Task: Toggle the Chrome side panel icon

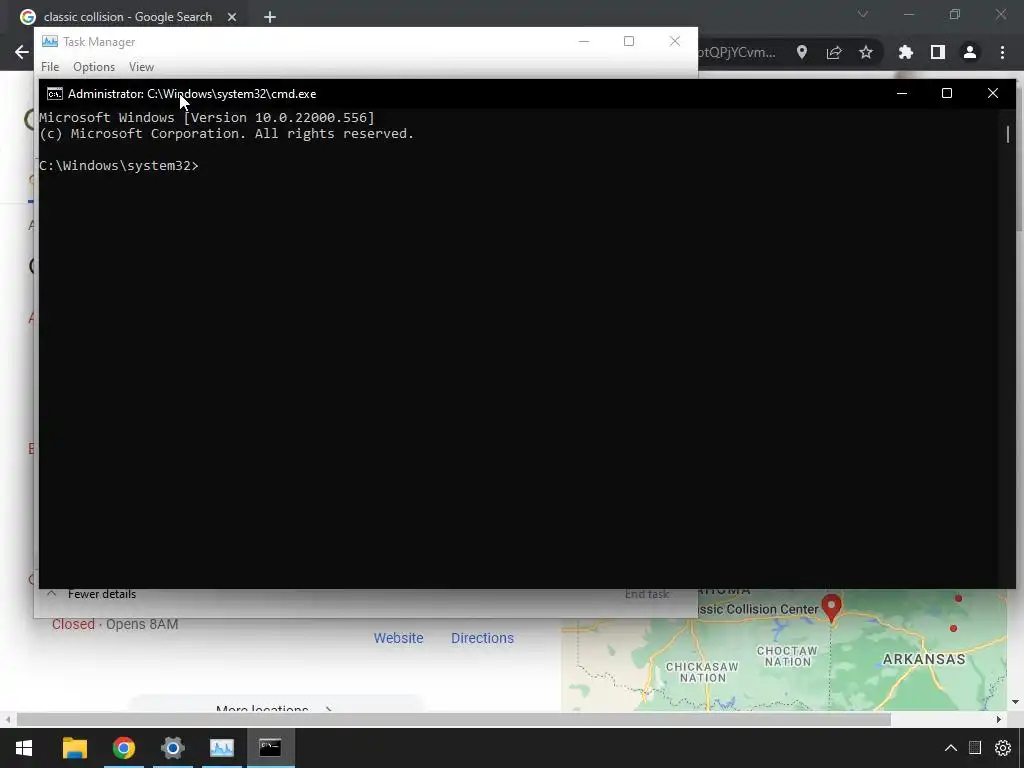Action: tap(938, 52)
